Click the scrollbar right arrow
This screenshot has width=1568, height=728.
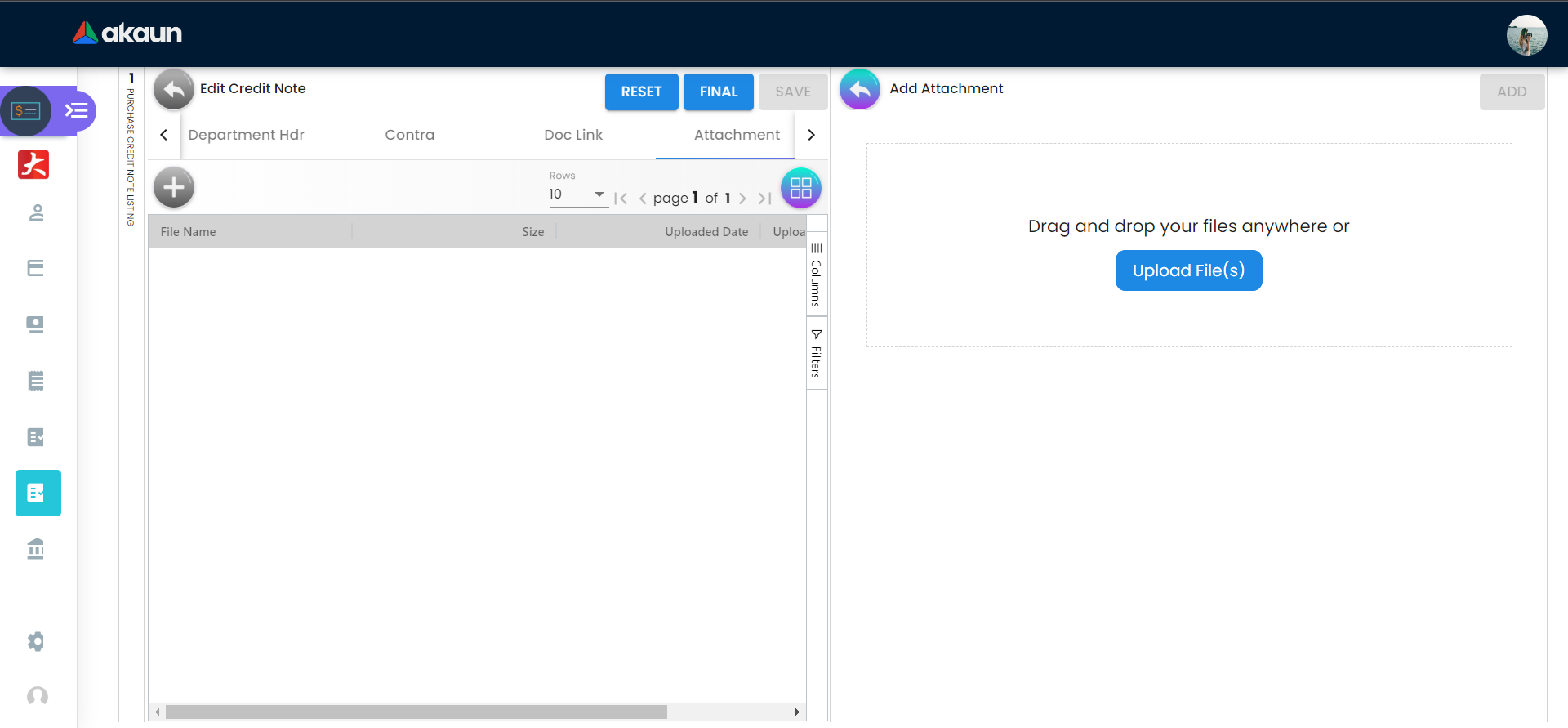coord(797,712)
